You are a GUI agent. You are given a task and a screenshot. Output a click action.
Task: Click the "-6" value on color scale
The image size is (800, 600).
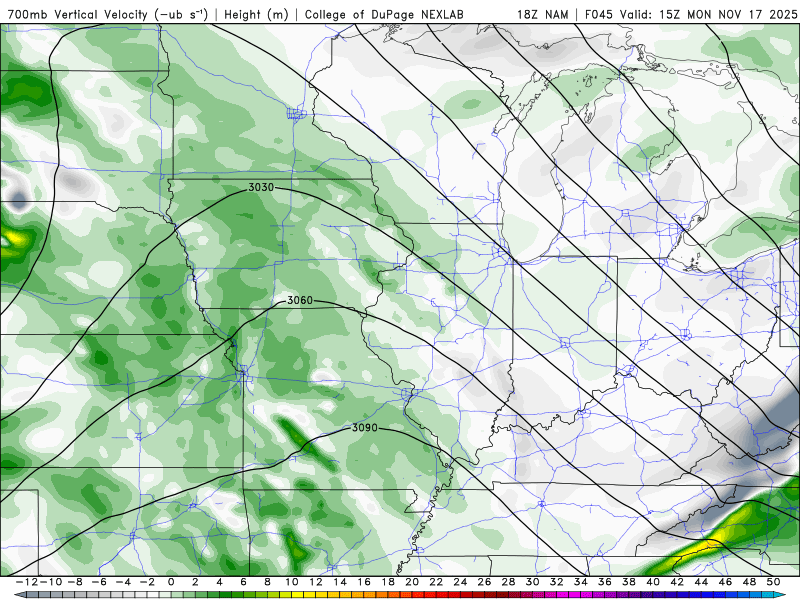99,582
